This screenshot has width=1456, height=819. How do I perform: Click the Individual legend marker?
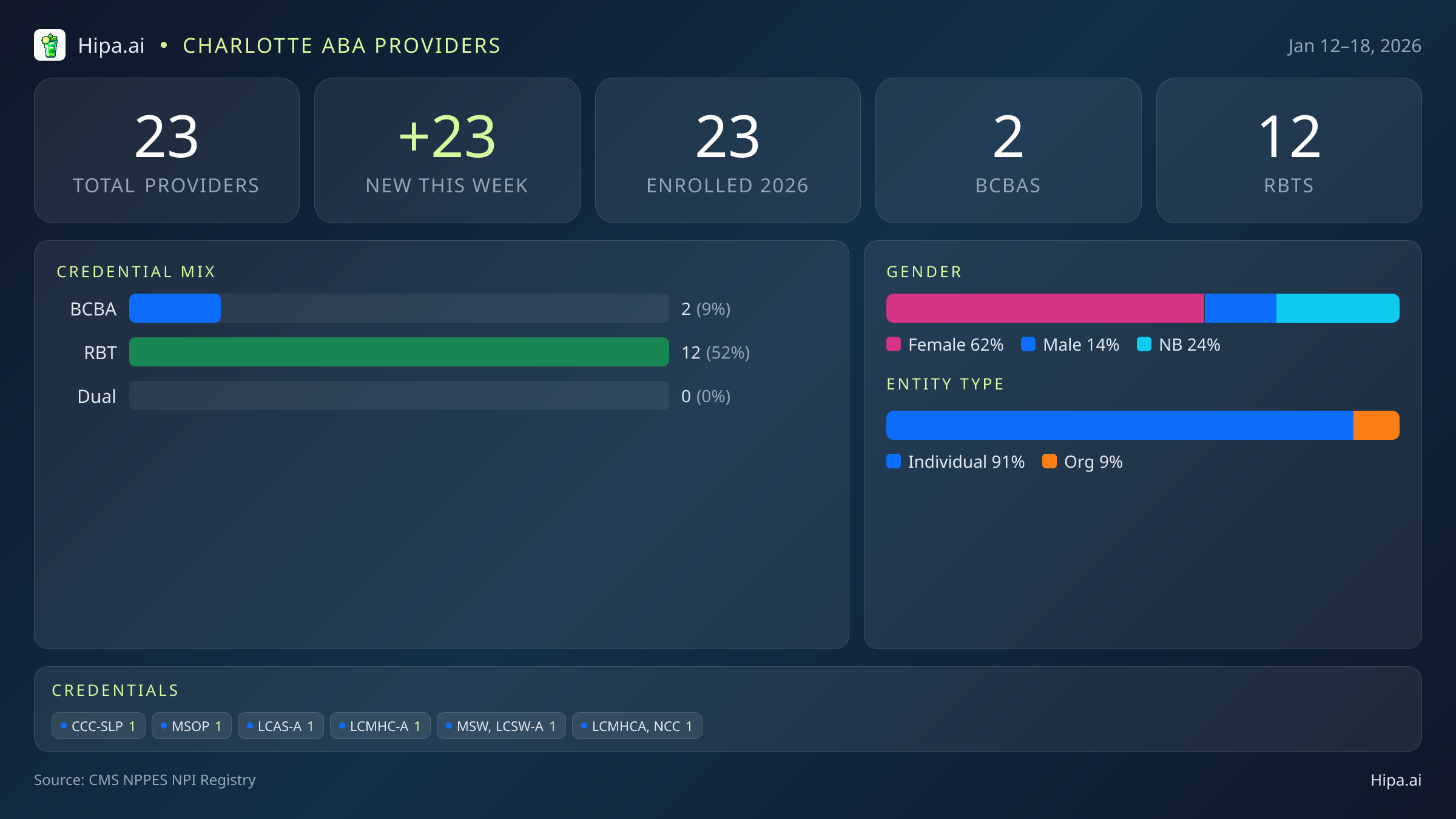click(894, 462)
